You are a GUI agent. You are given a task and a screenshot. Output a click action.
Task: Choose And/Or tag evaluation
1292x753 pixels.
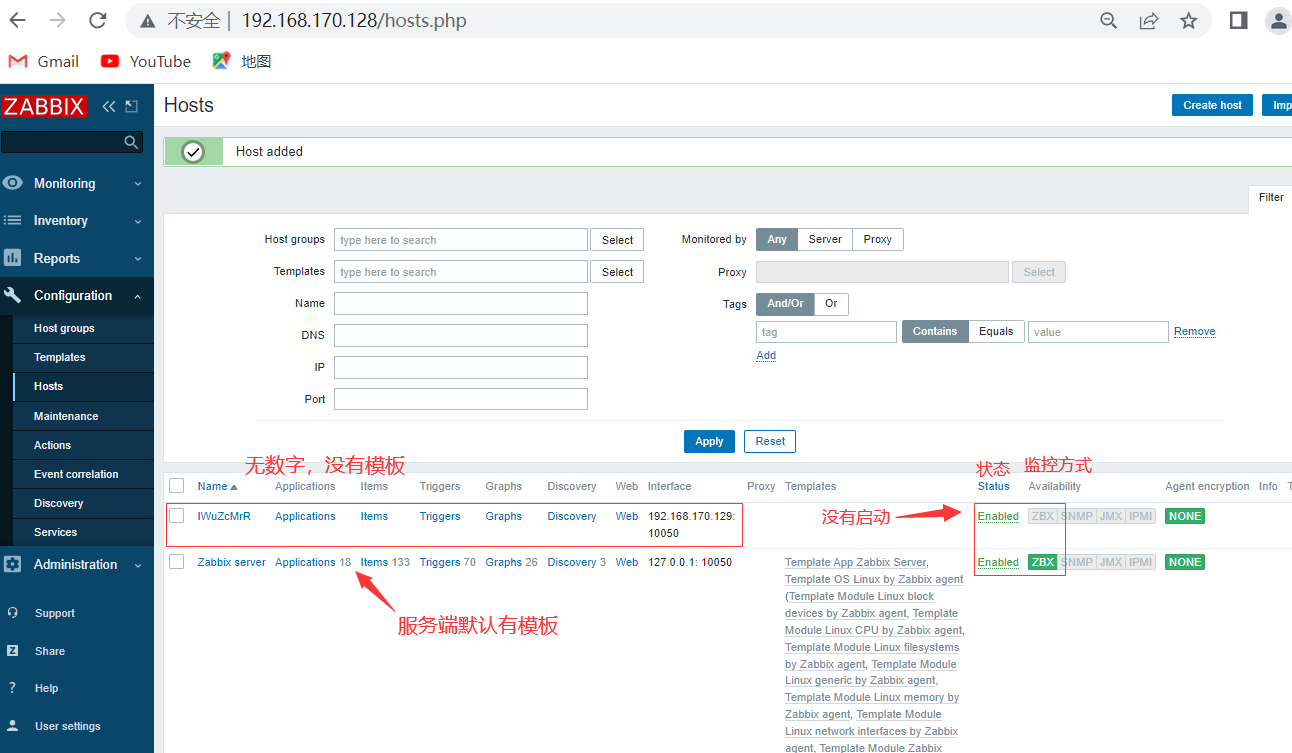[785, 303]
